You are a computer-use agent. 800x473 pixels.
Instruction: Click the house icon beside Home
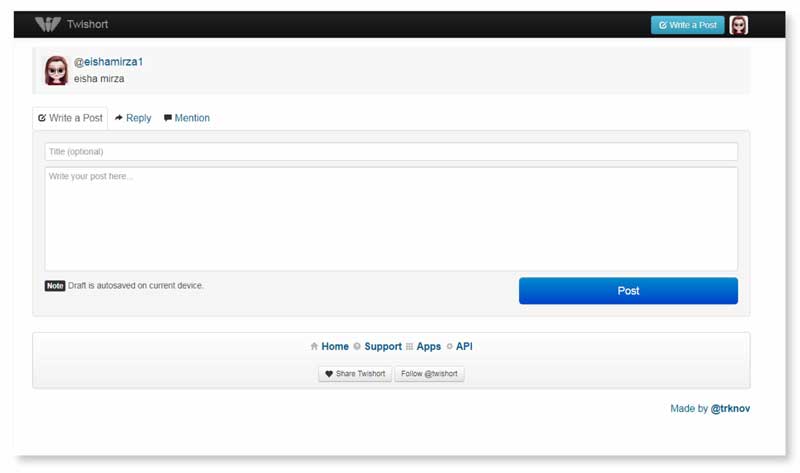click(314, 347)
